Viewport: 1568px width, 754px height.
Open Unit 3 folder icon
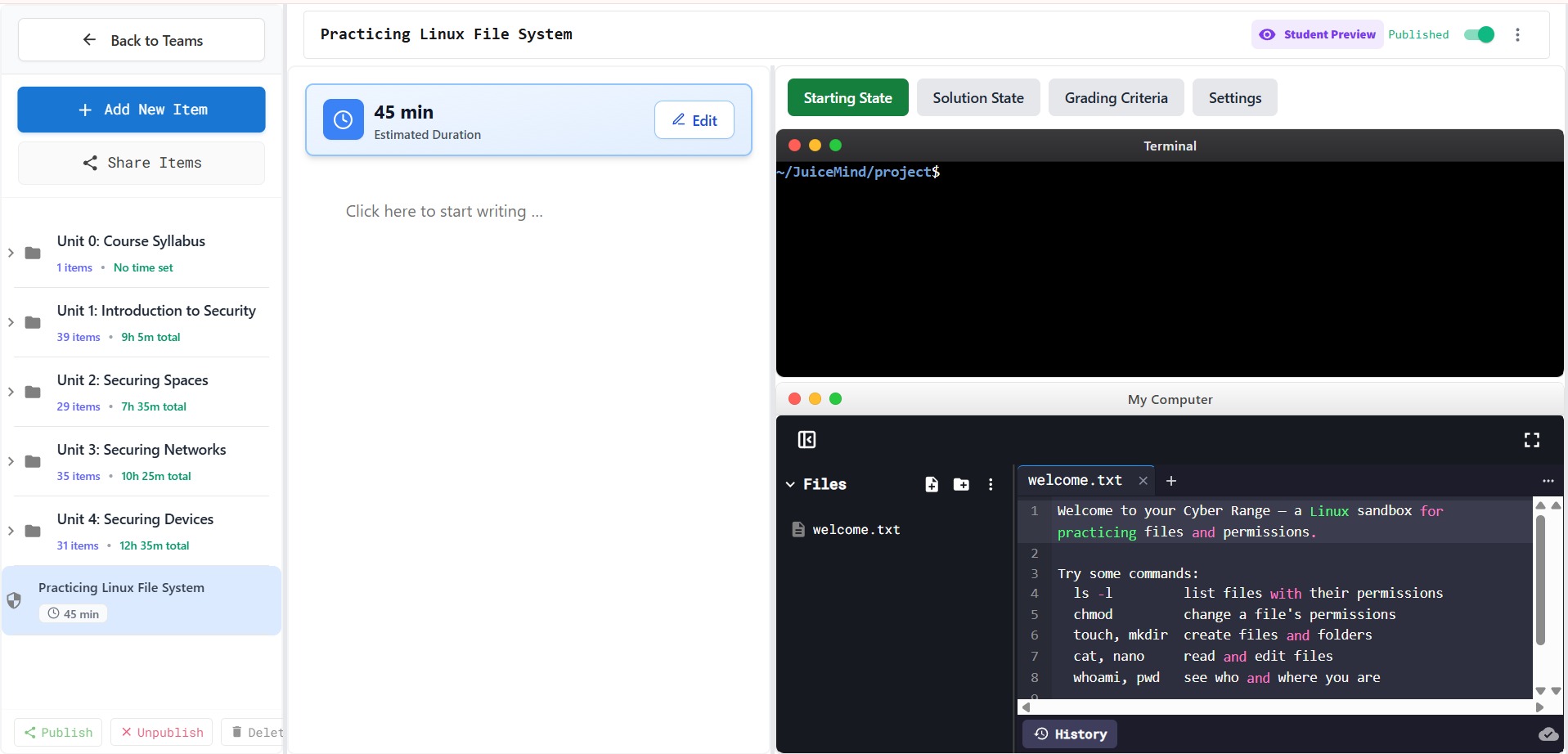33,461
